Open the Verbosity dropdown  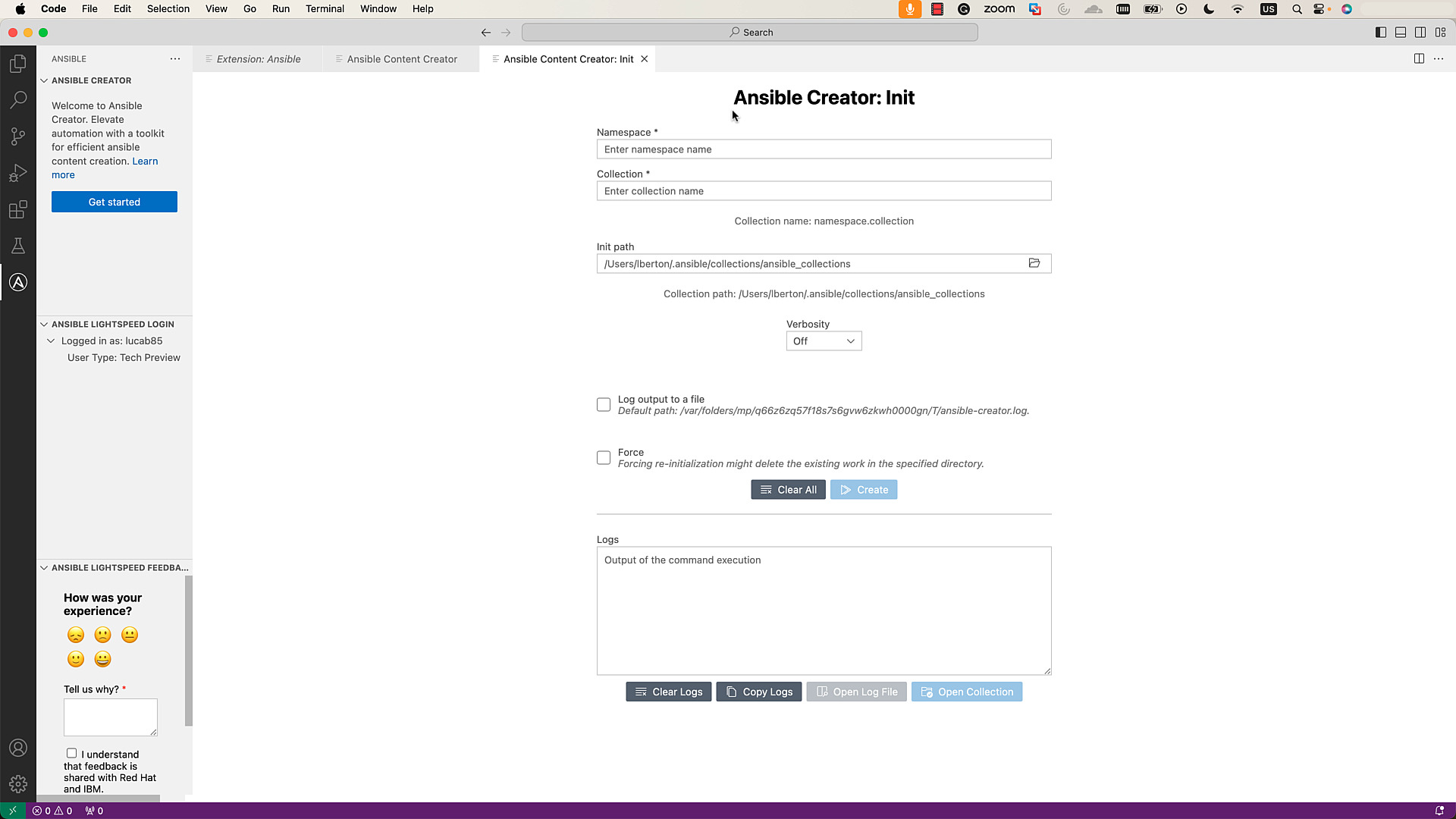824,340
